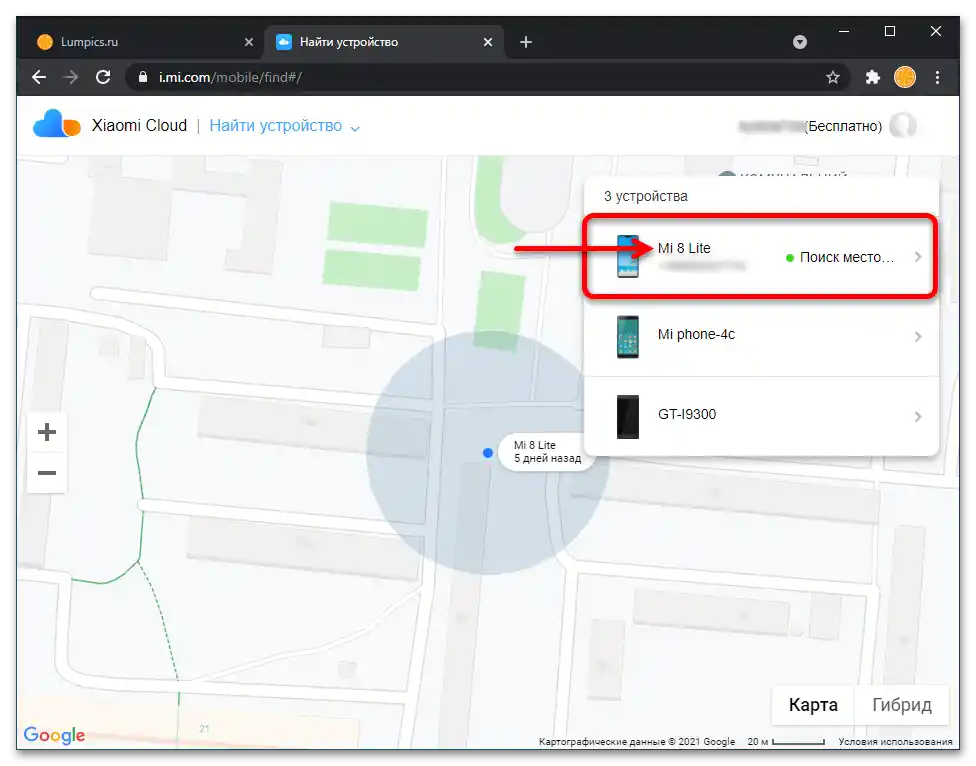
Task: Reload the page with refresh icon
Action: click(x=103, y=77)
